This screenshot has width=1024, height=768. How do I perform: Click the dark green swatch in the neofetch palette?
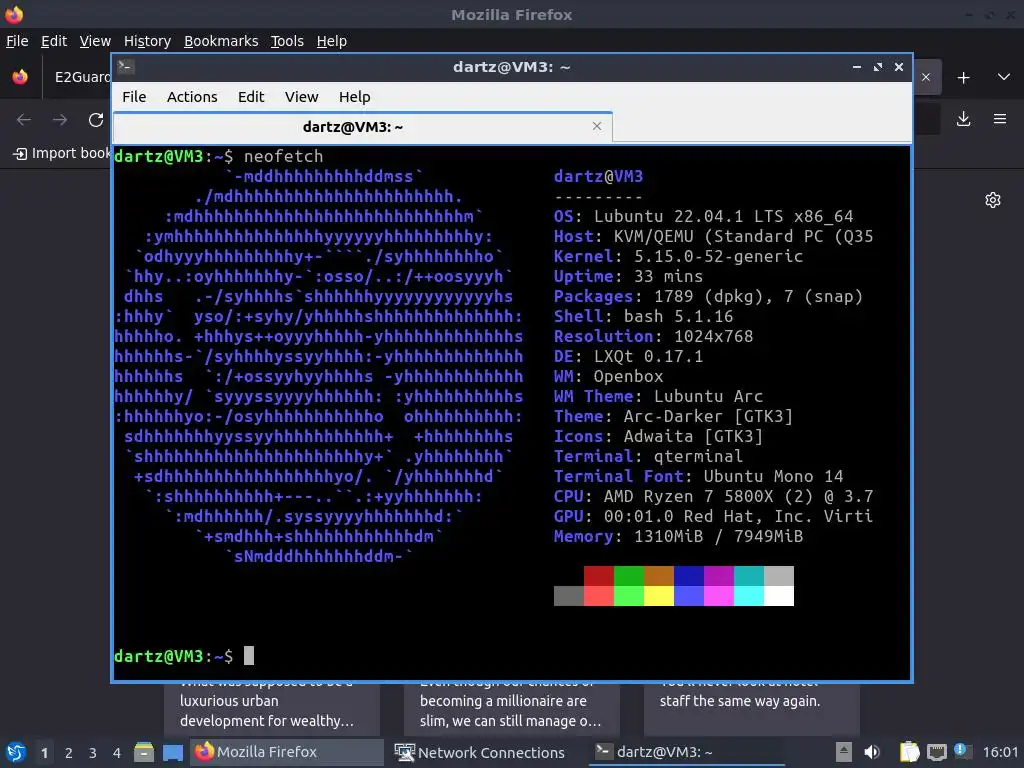(x=628, y=576)
